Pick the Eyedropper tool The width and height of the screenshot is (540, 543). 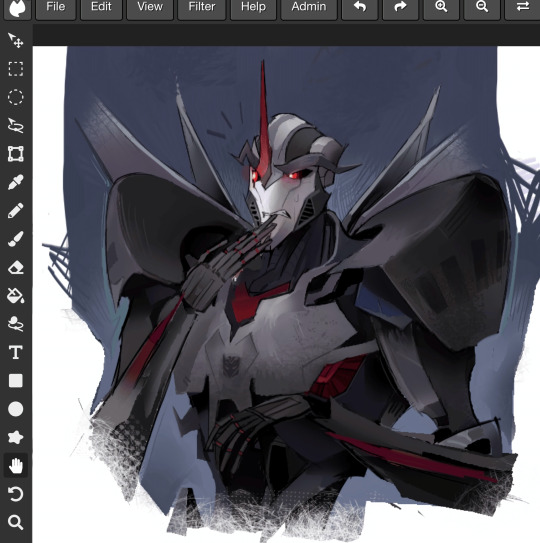(x=16, y=182)
